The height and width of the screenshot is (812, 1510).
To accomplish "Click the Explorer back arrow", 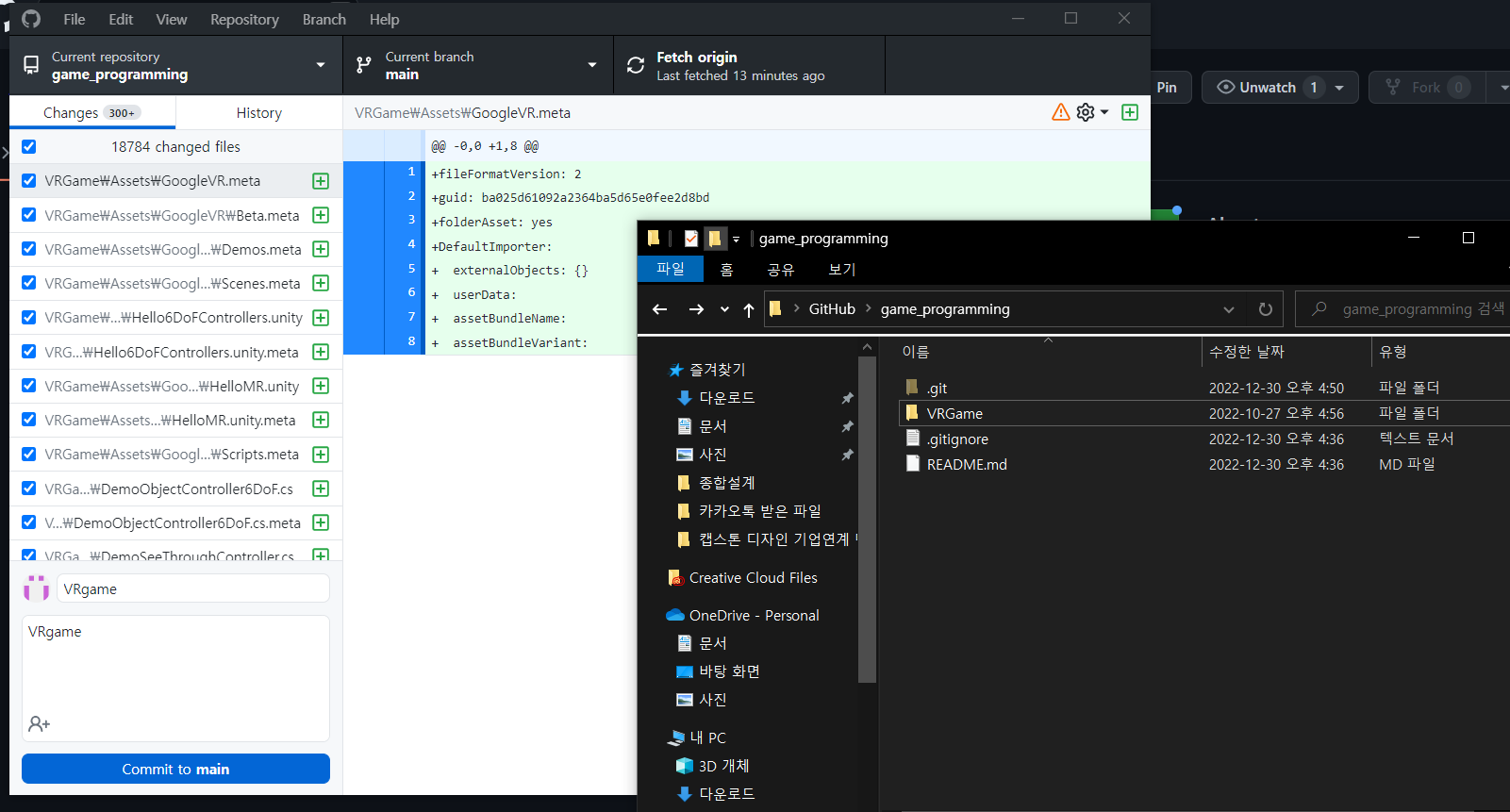I will (x=660, y=309).
